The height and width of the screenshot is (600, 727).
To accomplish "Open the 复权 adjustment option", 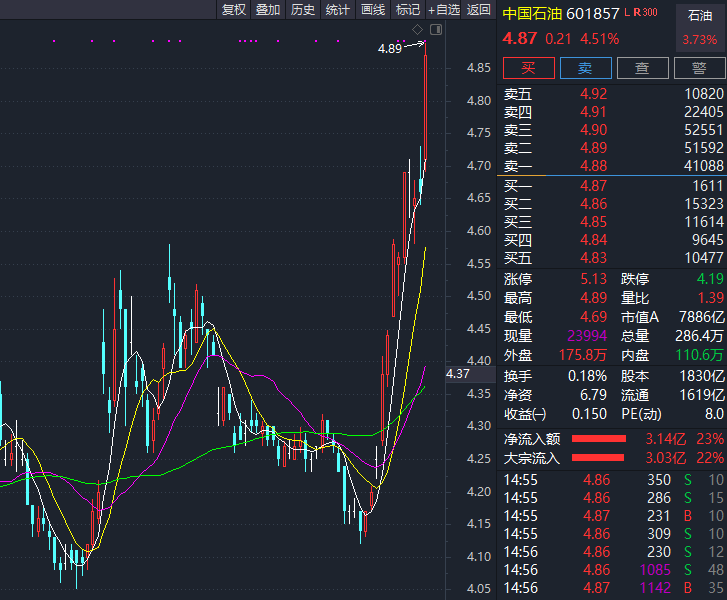I will pos(234,9).
